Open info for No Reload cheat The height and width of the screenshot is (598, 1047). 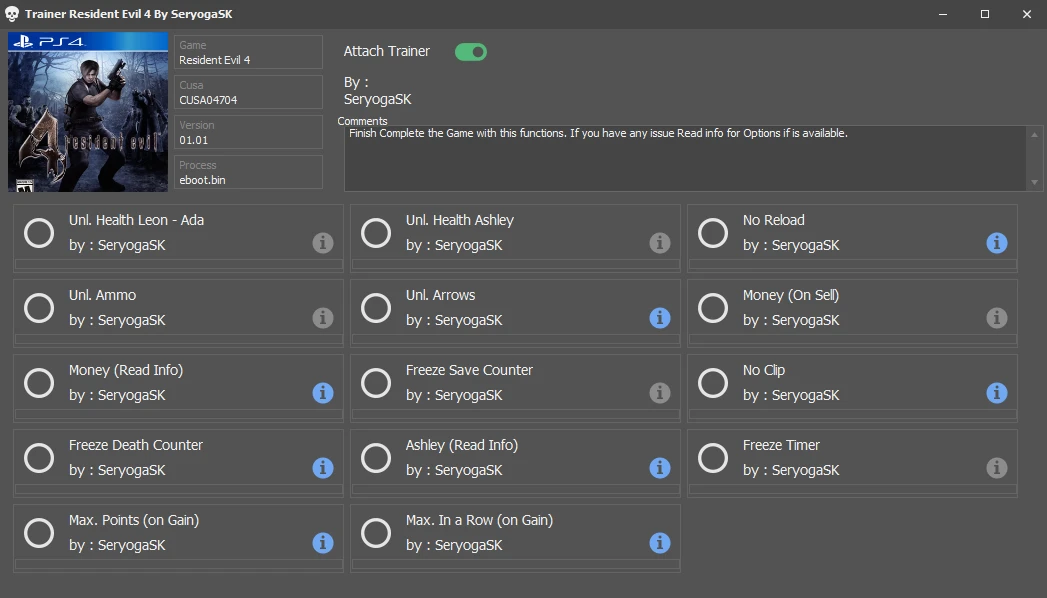(996, 243)
